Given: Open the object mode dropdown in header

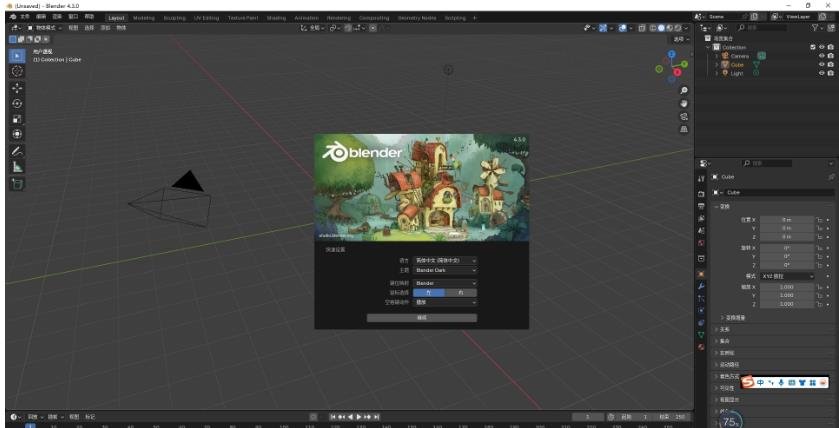Looking at the screenshot, I should [x=45, y=28].
